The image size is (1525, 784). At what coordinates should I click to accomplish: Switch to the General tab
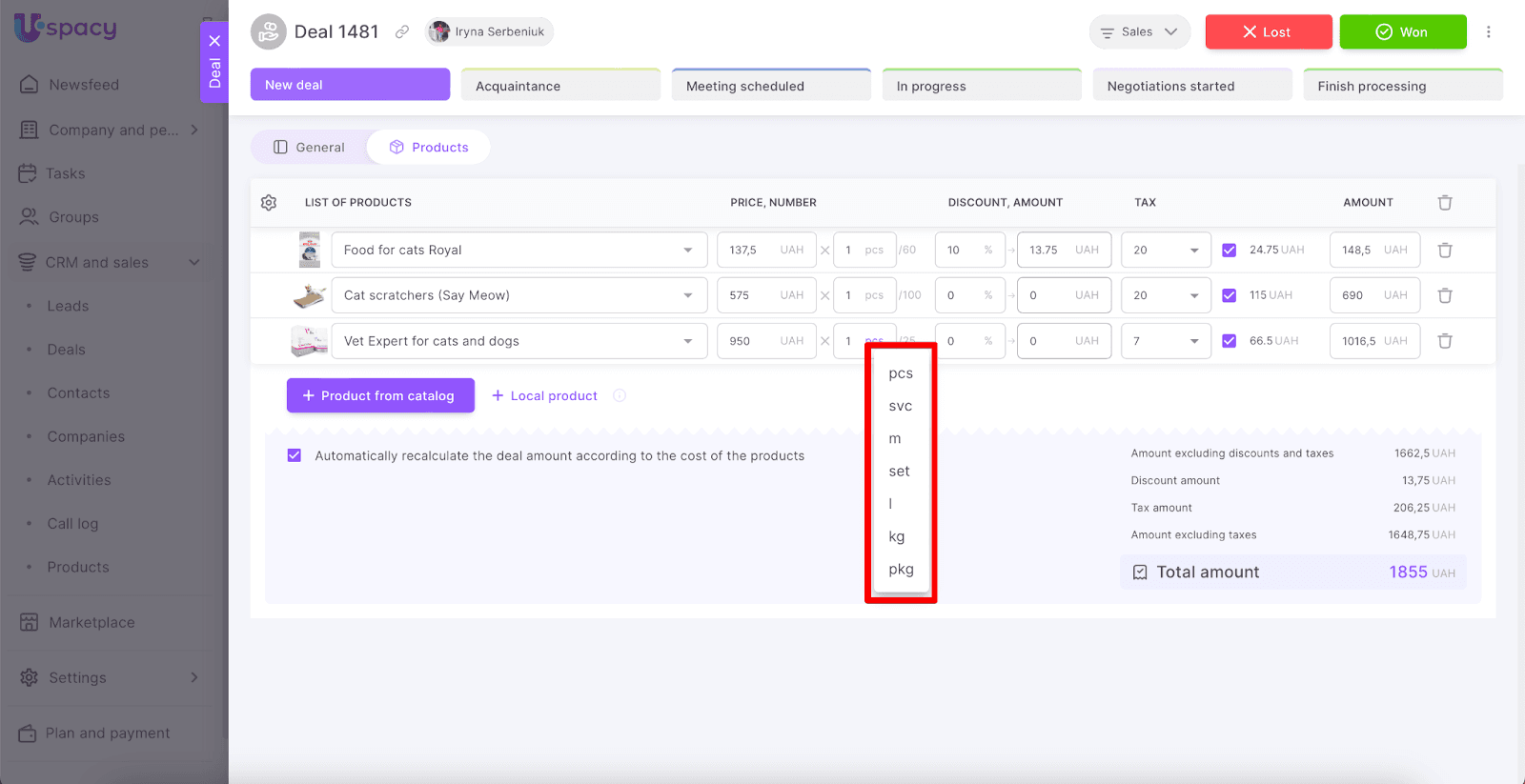(x=309, y=148)
